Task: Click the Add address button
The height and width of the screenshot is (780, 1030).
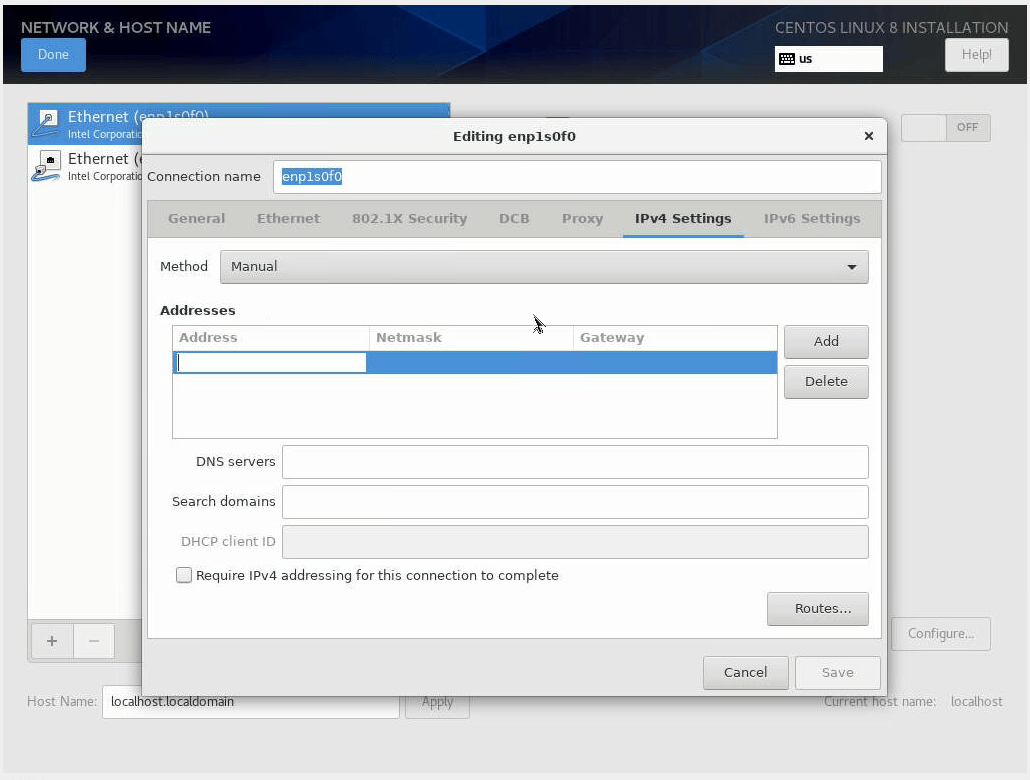Action: [x=826, y=342]
